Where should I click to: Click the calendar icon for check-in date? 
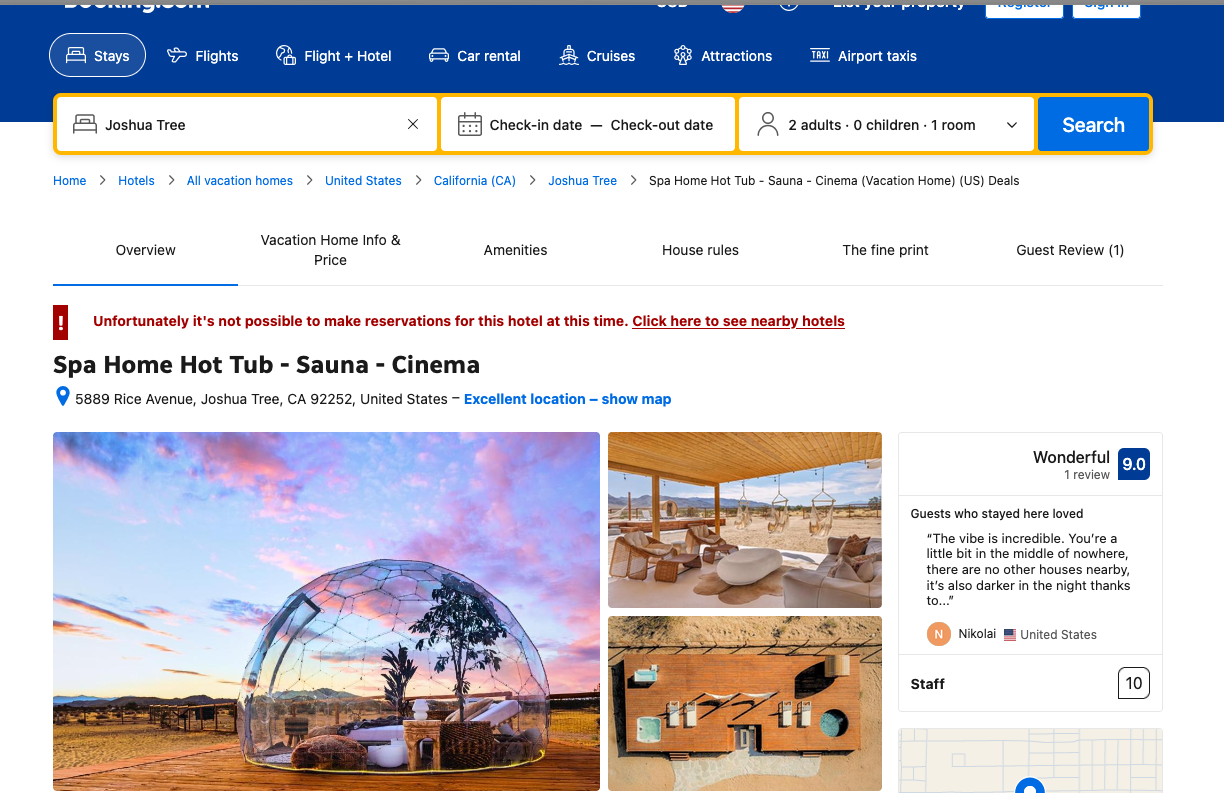pyautogui.click(x=469, y=125)
